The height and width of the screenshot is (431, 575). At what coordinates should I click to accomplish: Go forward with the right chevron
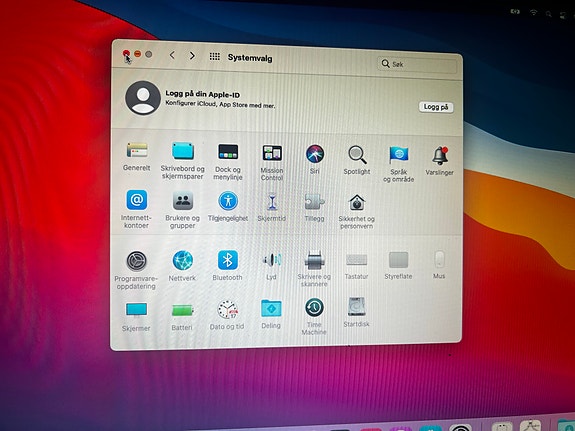(x=192, y=56)
